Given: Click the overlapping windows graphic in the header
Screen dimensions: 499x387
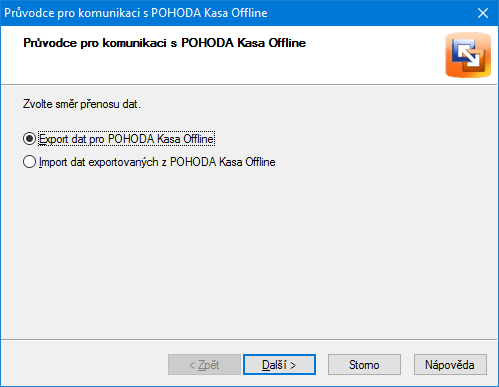Looking at the screenshot, I should 468,55.
